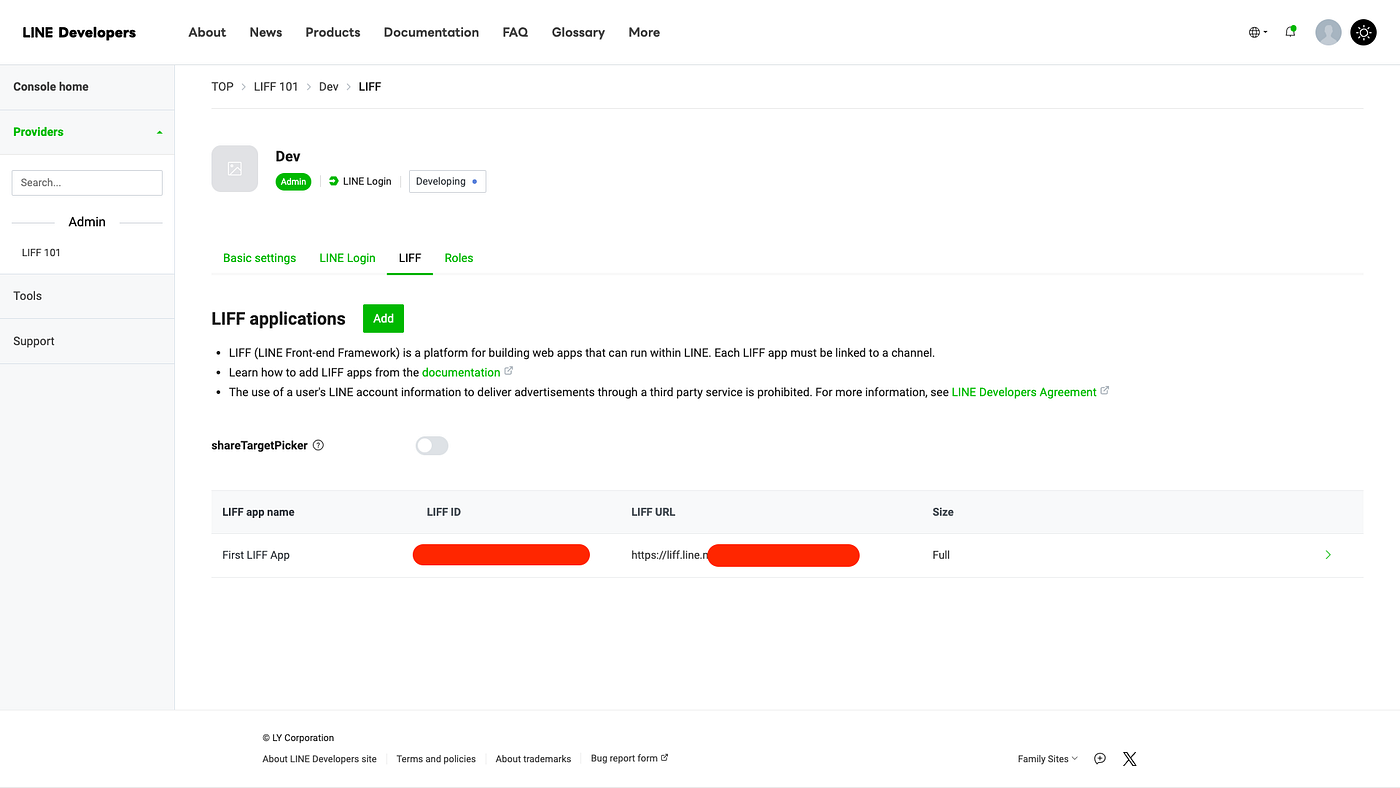This screenshot has width=1400, height=788.
Task: Go to LIFF 101 in the breadcrumb
Action: [276, 87]
